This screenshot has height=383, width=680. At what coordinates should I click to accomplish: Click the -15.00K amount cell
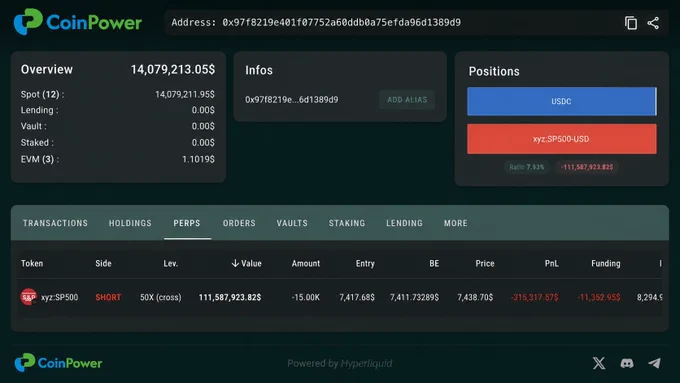(306, 297)
